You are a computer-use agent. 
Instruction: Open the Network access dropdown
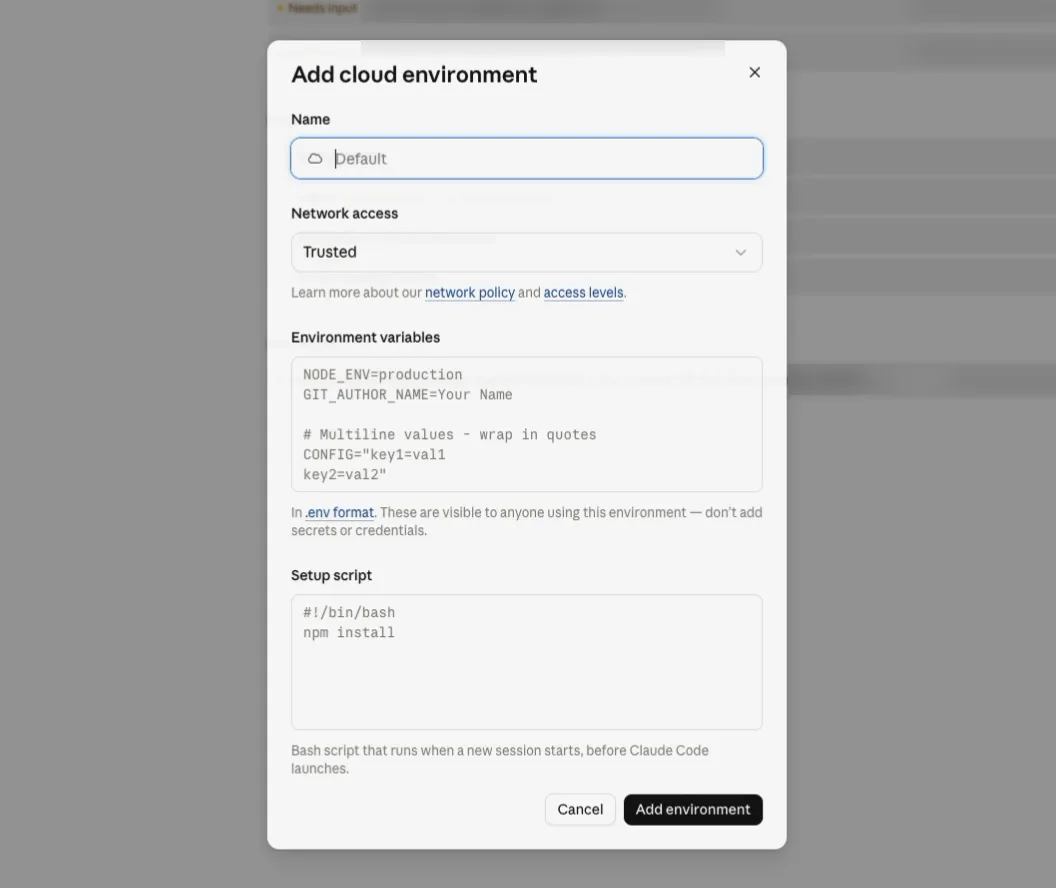coord(527,252)
